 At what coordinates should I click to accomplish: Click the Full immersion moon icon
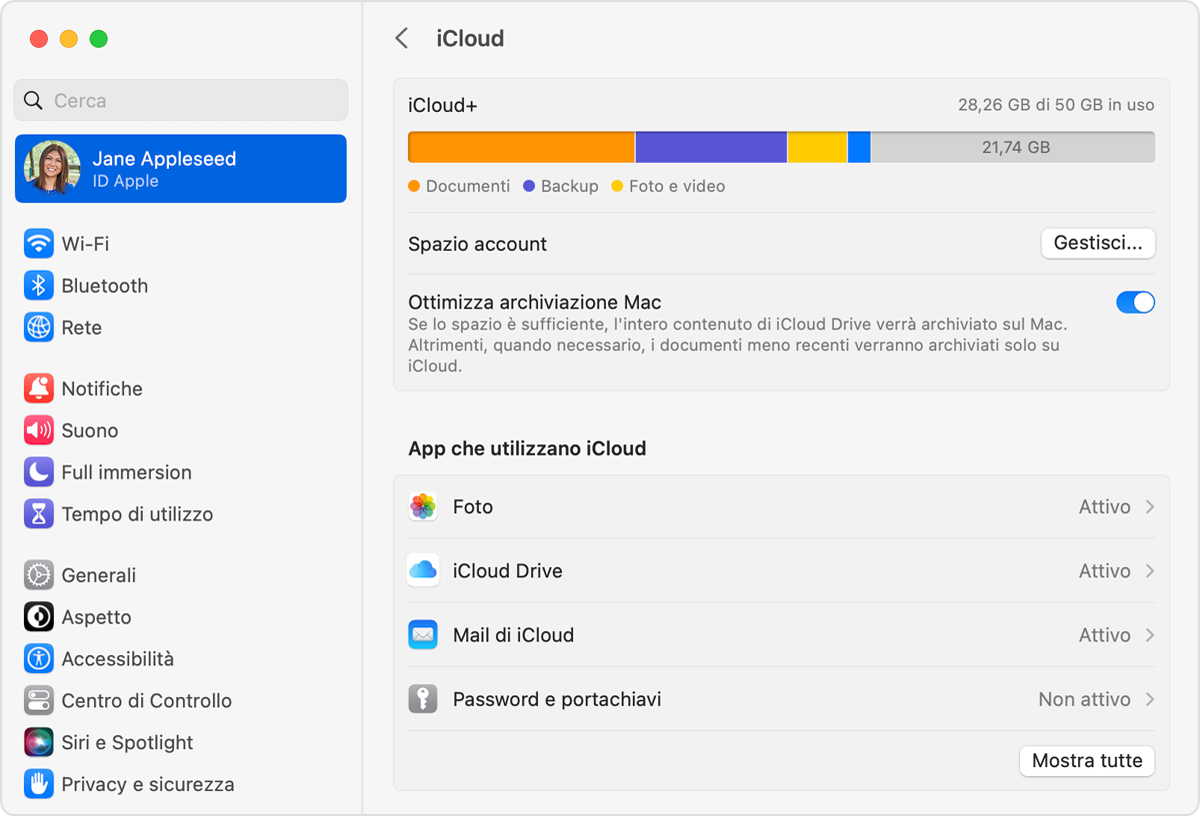click(x=39, y=473)
